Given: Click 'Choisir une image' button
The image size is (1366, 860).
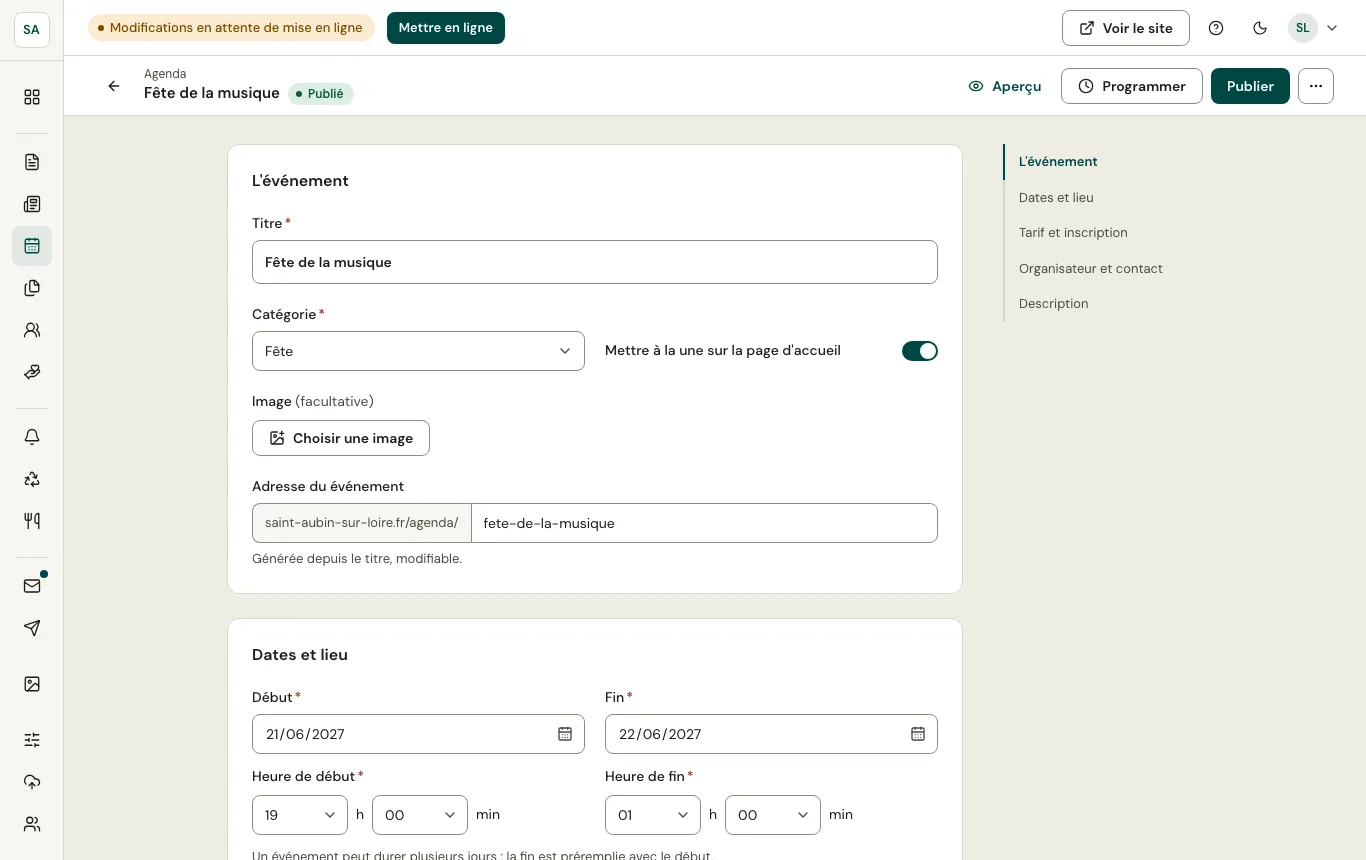Looking at the screenshot, I should coord(341,438).
